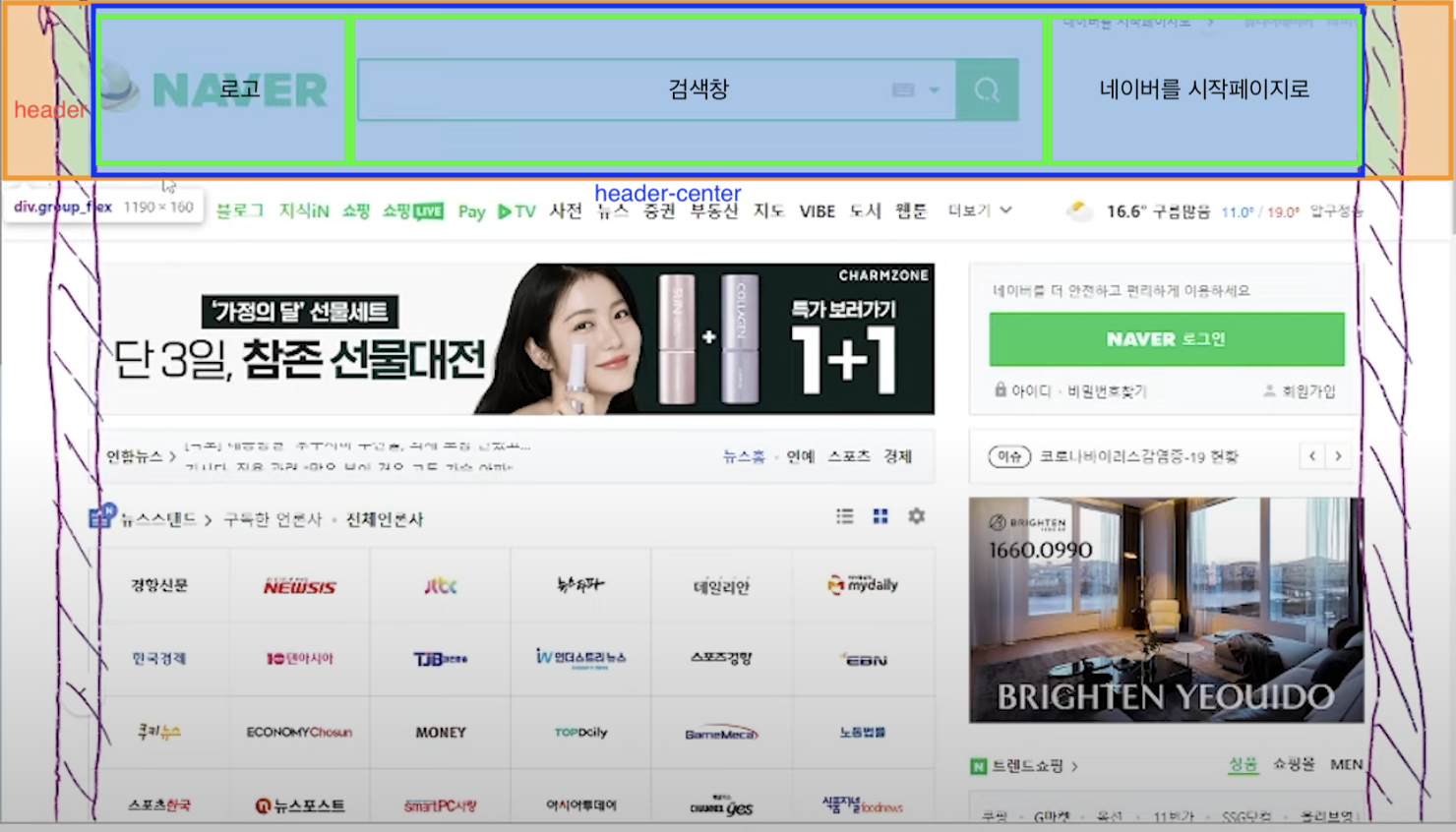Open the GameMeca publisher logo
The width and height of the screenshot is (1456, 832).
[x=721, y=734]
